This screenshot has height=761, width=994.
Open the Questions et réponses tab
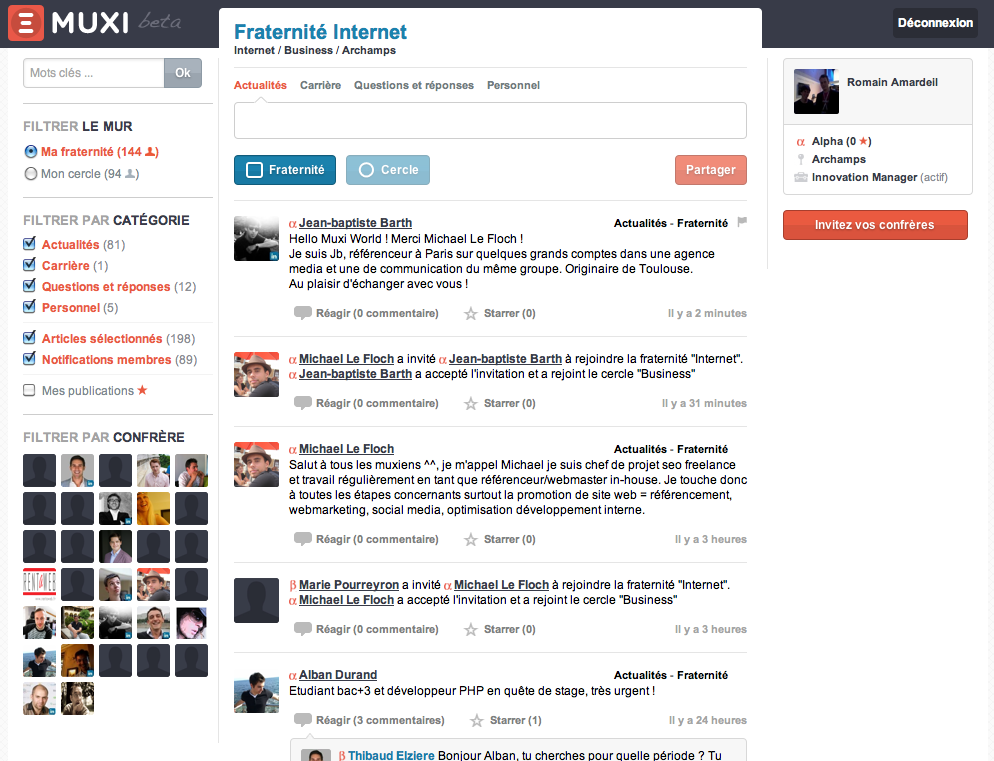click(x=413, y=85)
